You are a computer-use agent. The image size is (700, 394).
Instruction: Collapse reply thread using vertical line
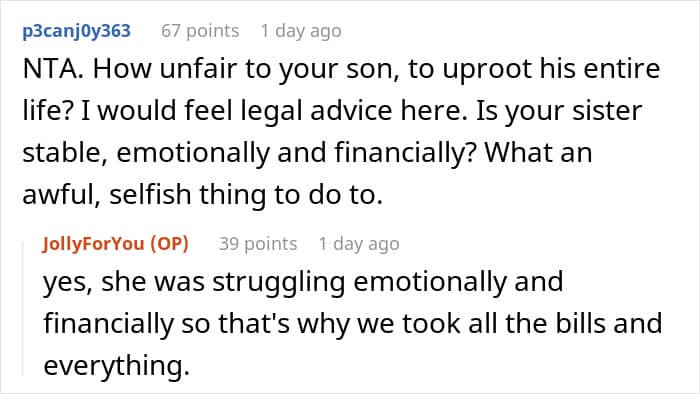[x=23, y=308]
